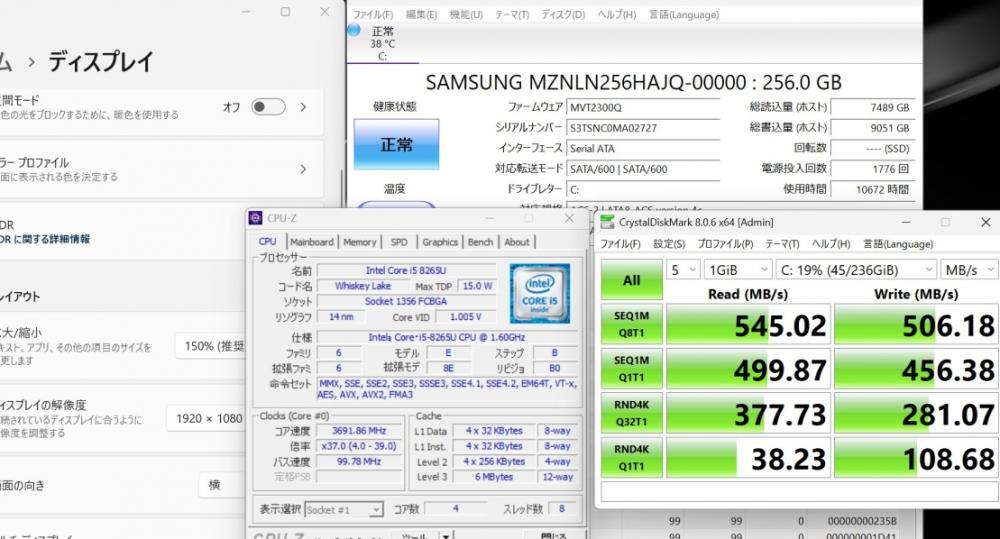This screenshot has width=1000, height=539.
Task: Click the firmware field MVT2300Q
Action: [x=643, y=108]
